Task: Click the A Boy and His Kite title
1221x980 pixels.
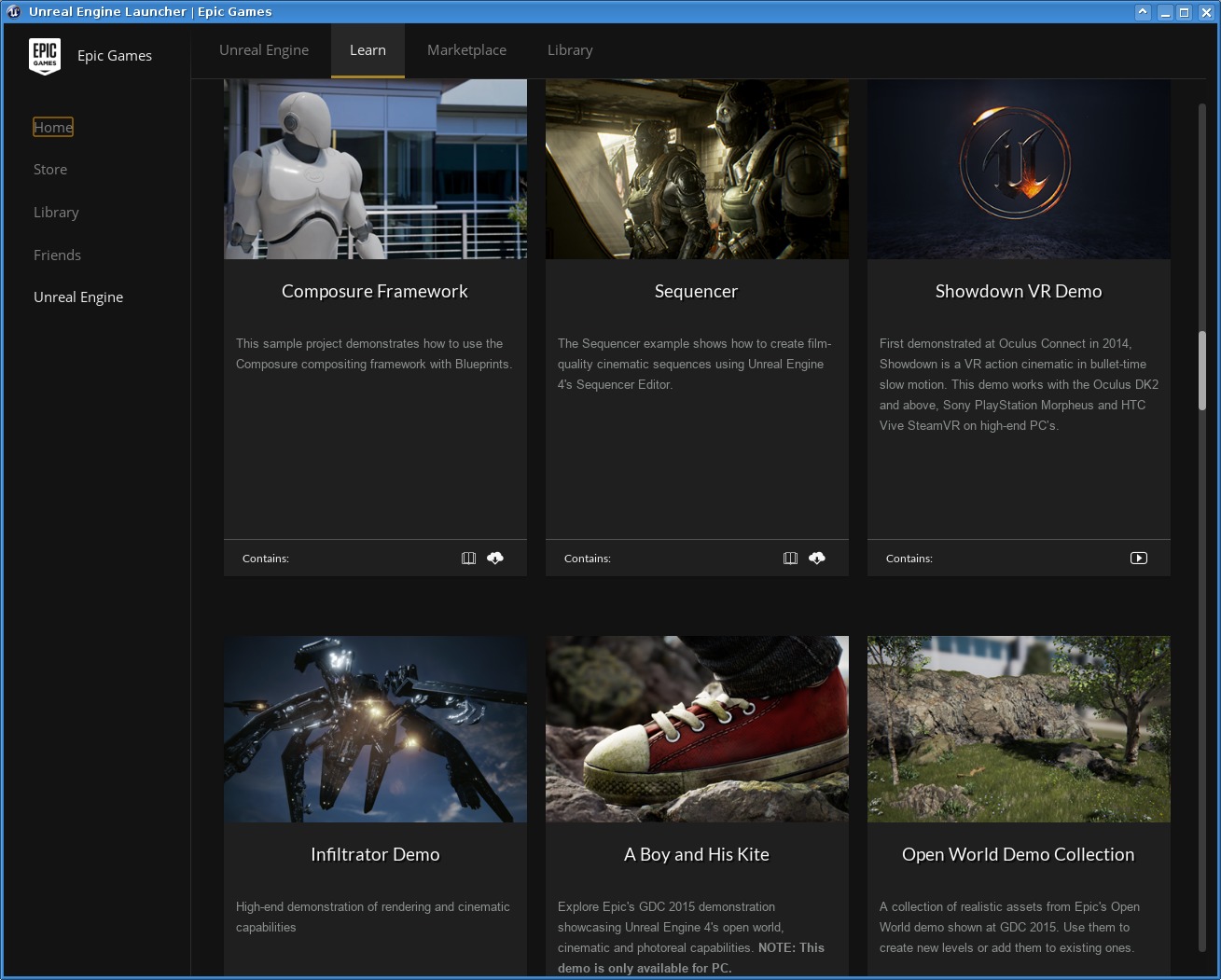Action: point(697,855)
